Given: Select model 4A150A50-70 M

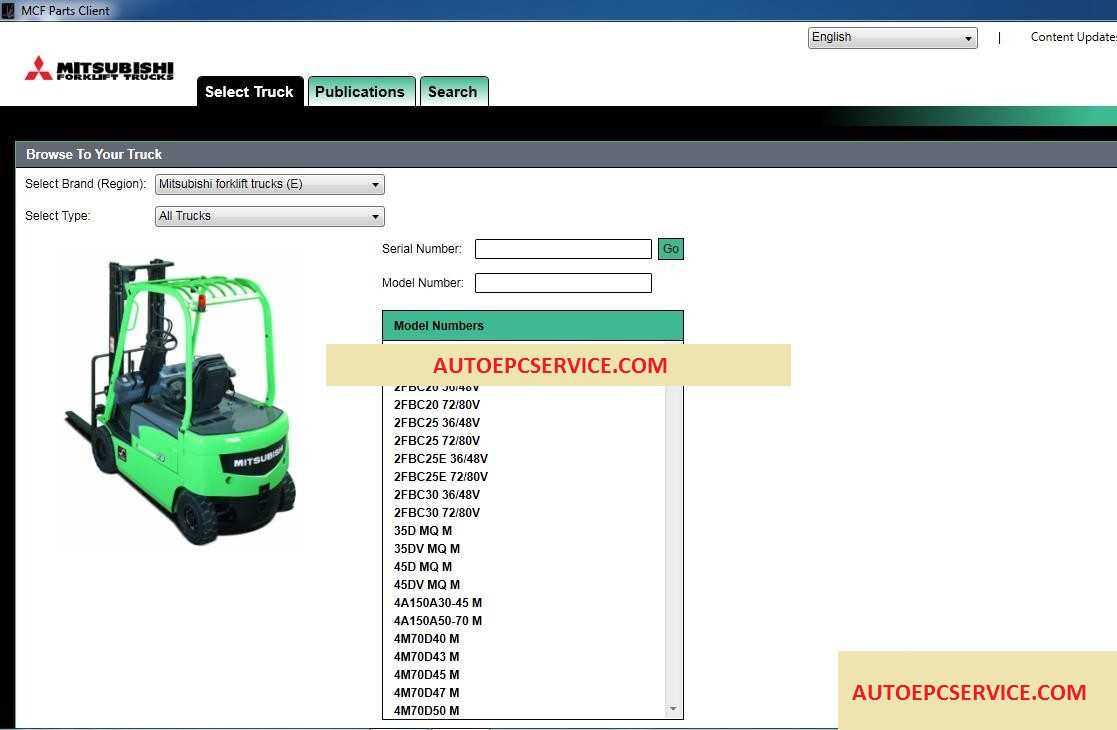Looking at the screenshot, I should click(438, 620).
